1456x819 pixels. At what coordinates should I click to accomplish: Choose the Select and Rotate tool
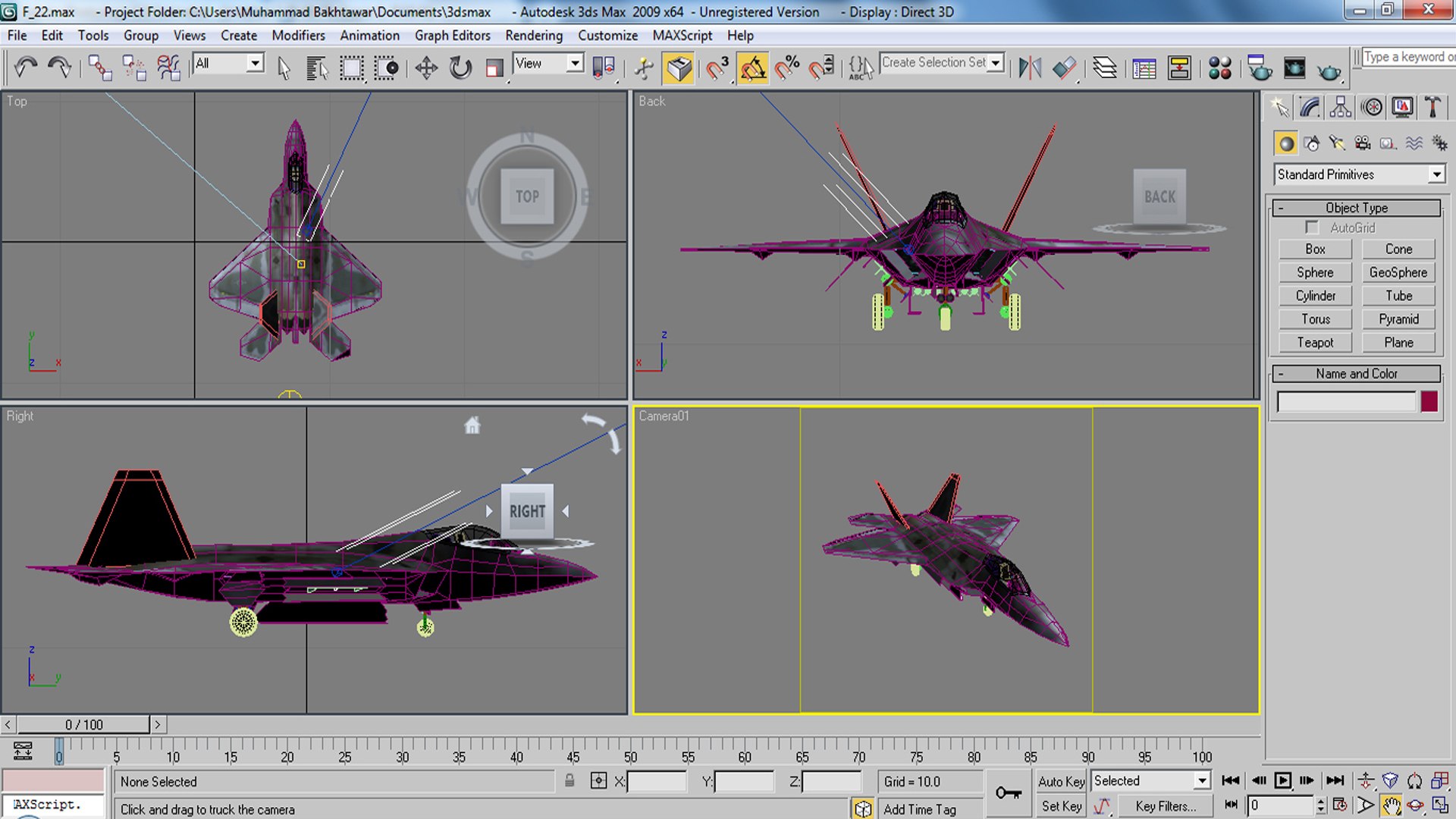(x=460, y=67)
